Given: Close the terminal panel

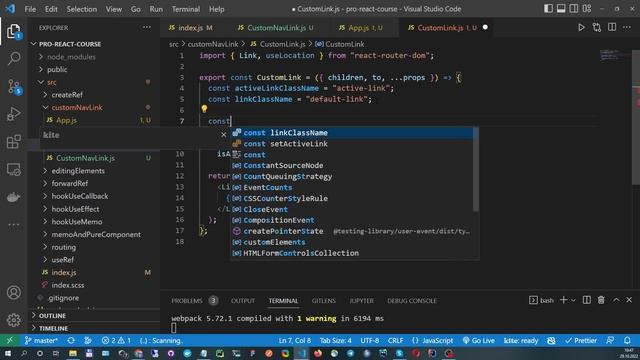Looking at the screenshot, I should (x=629, y=300).
